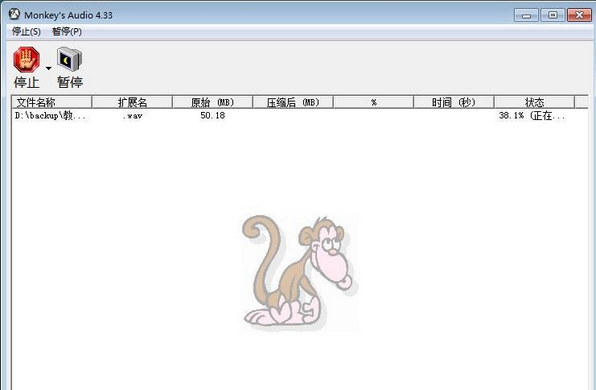Sort by 压缩后 (MB) column header

click(293, 102)
